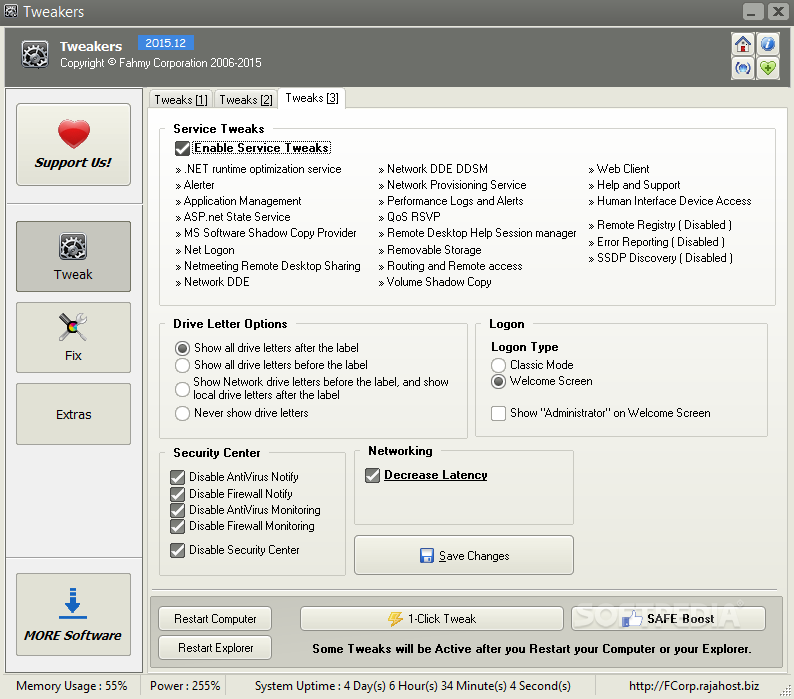
Task: Click SSDP Discovery ( Disabled ) entry
Action: [661, 258]
